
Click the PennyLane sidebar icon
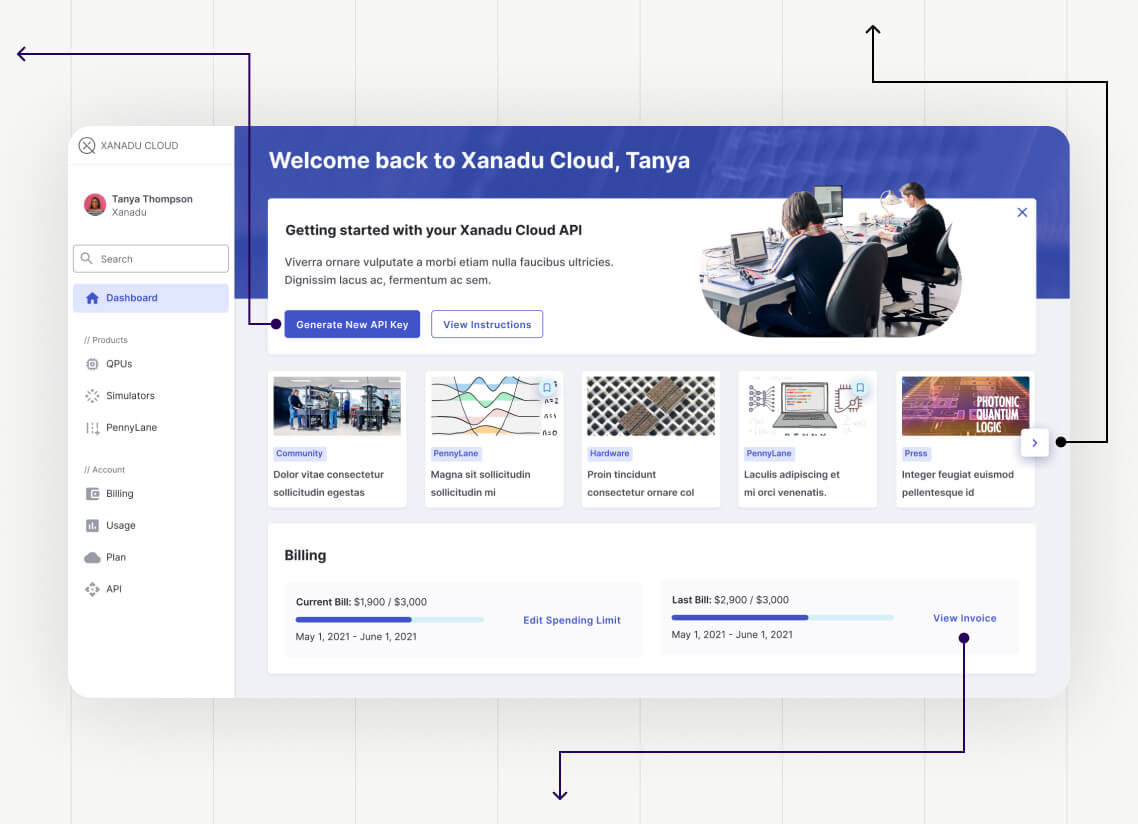coord(92,428)
